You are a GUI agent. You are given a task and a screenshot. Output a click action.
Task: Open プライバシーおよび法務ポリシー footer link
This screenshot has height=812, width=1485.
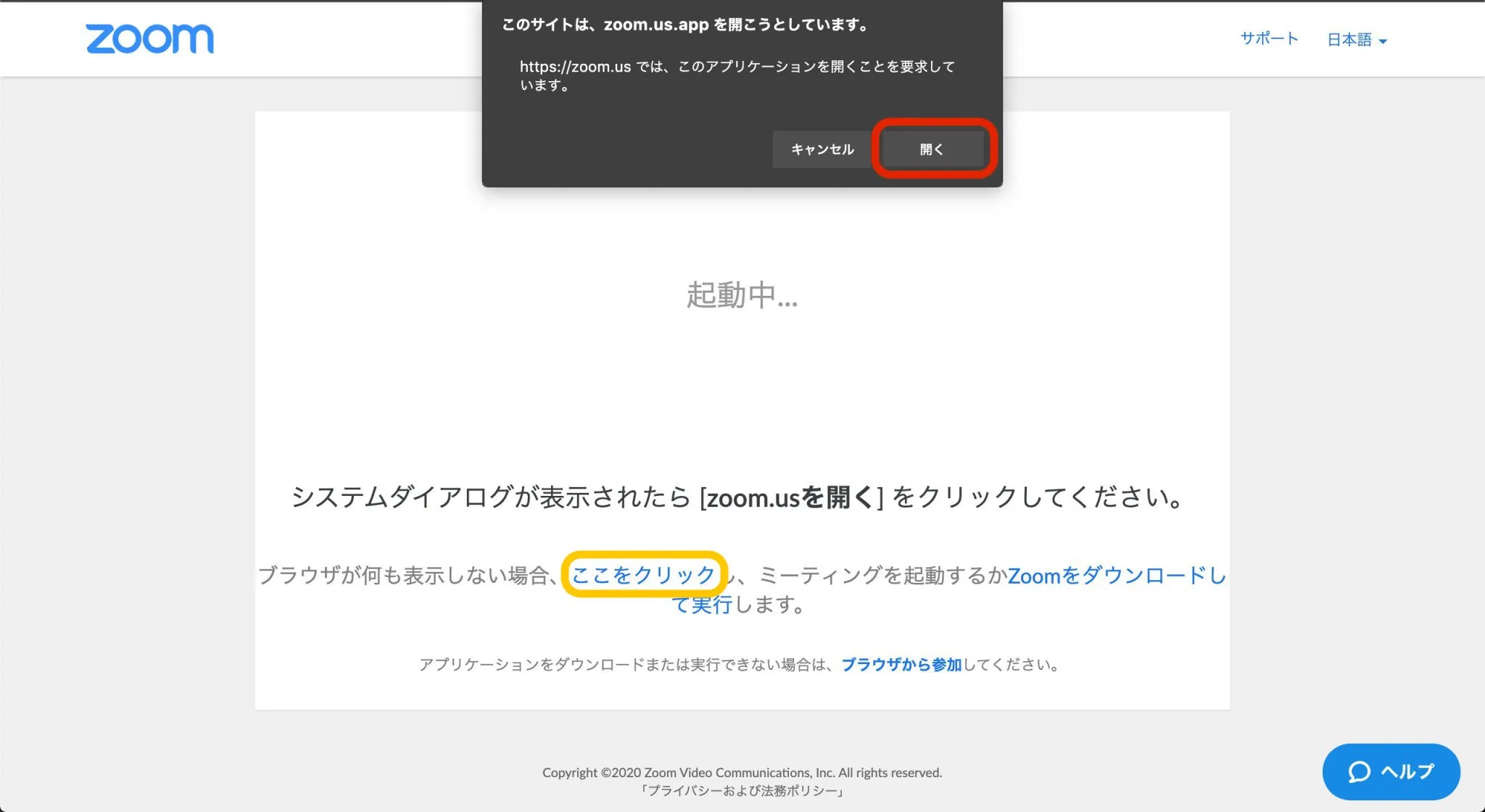pos(742,791)
